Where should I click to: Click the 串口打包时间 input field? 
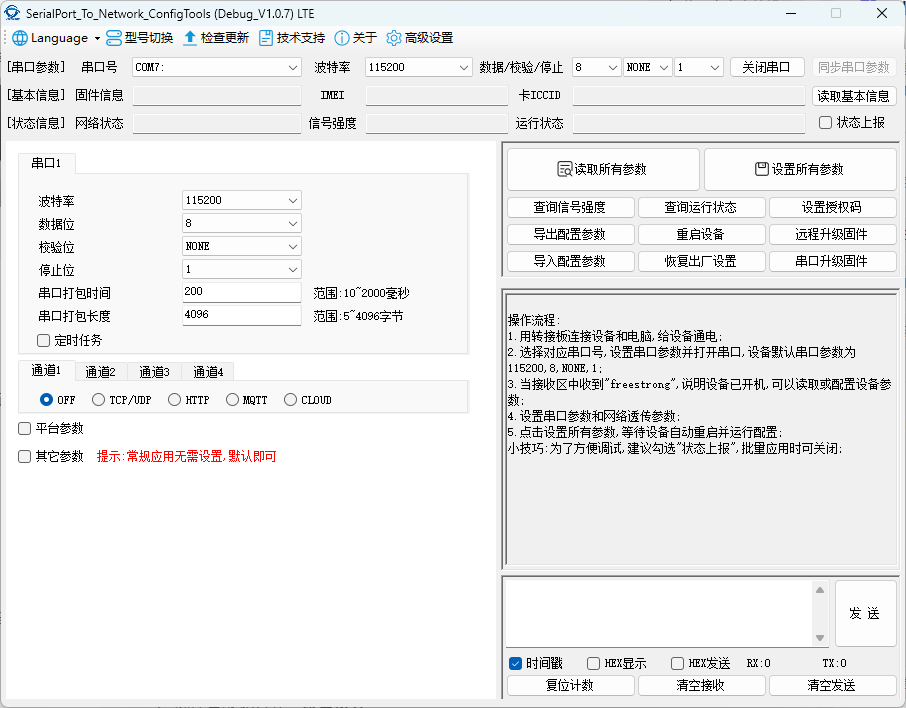click(242, 292)
